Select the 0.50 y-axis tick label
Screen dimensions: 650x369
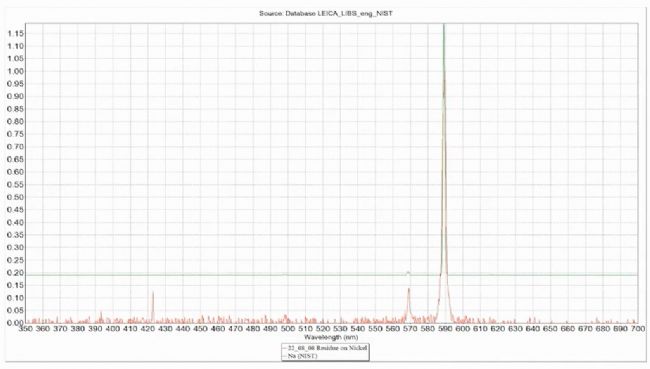coord(16,197)
